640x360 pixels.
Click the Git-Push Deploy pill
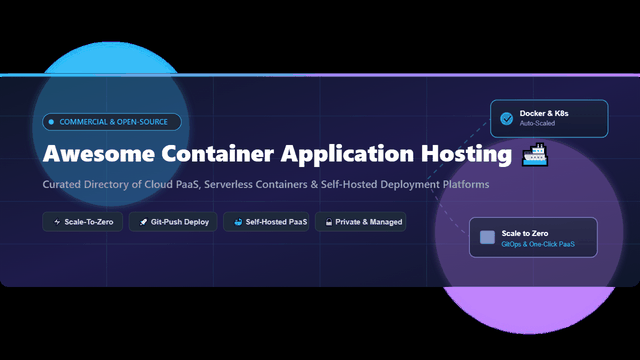(x=173, y=222)
